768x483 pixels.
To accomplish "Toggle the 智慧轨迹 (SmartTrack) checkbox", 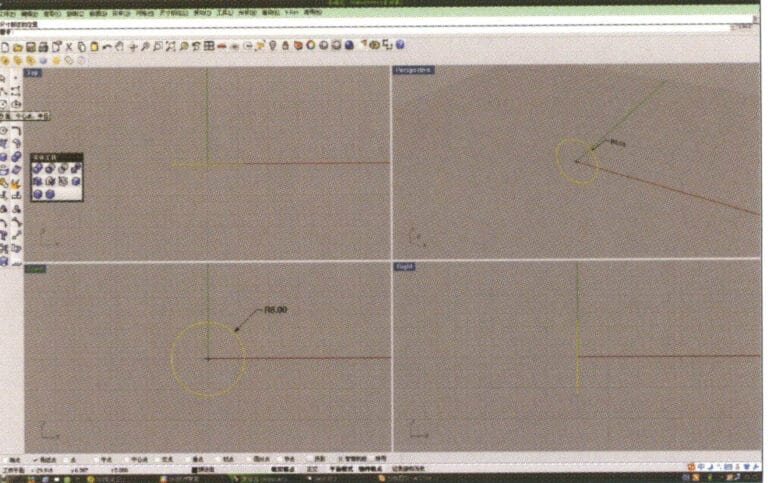I will point(343,458).
